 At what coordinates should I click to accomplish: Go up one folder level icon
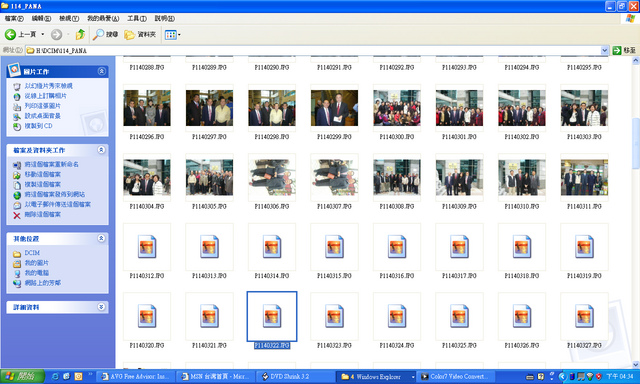click(x=80, y=35)
